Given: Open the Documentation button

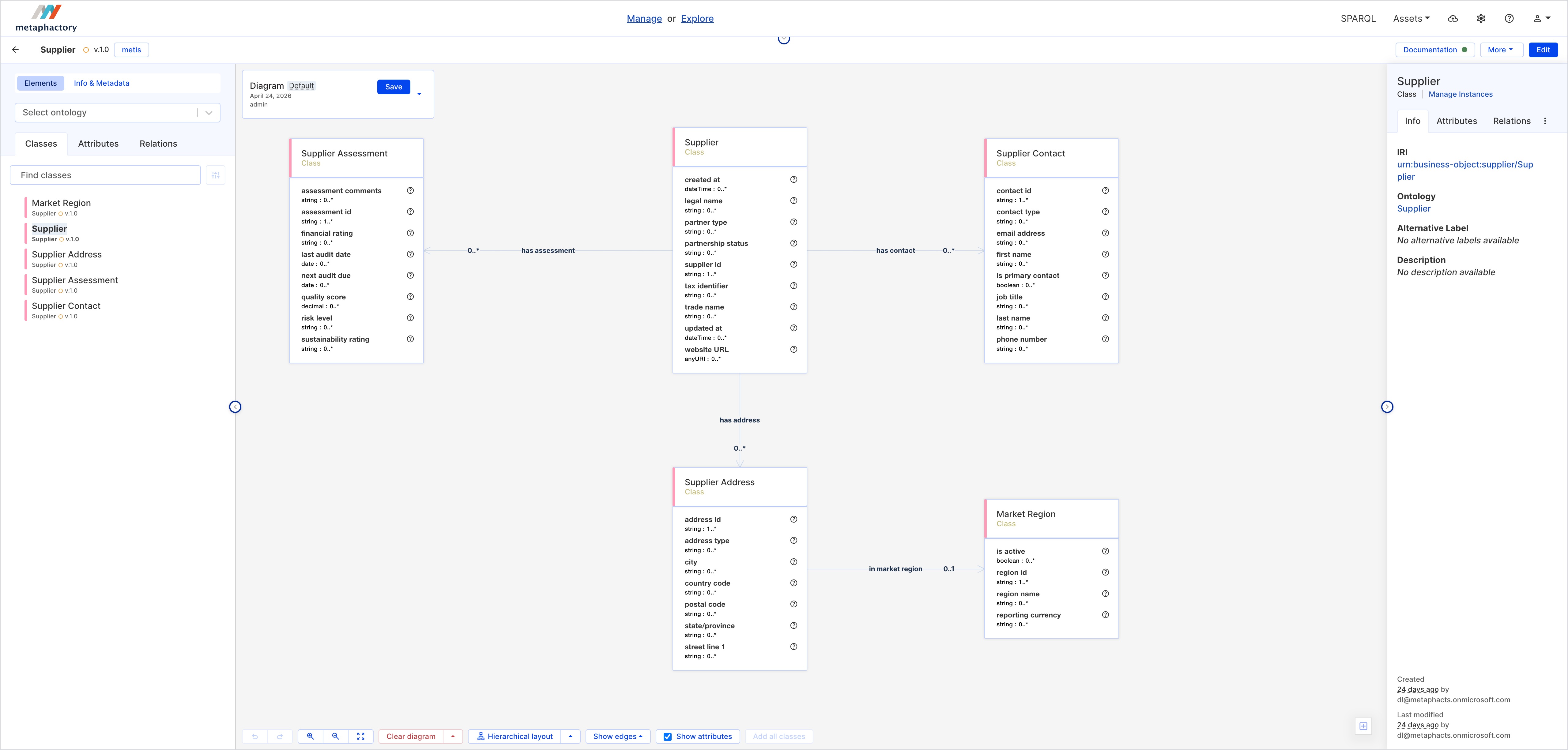Looking at the screenshot, I should [x=1435, y=50].
